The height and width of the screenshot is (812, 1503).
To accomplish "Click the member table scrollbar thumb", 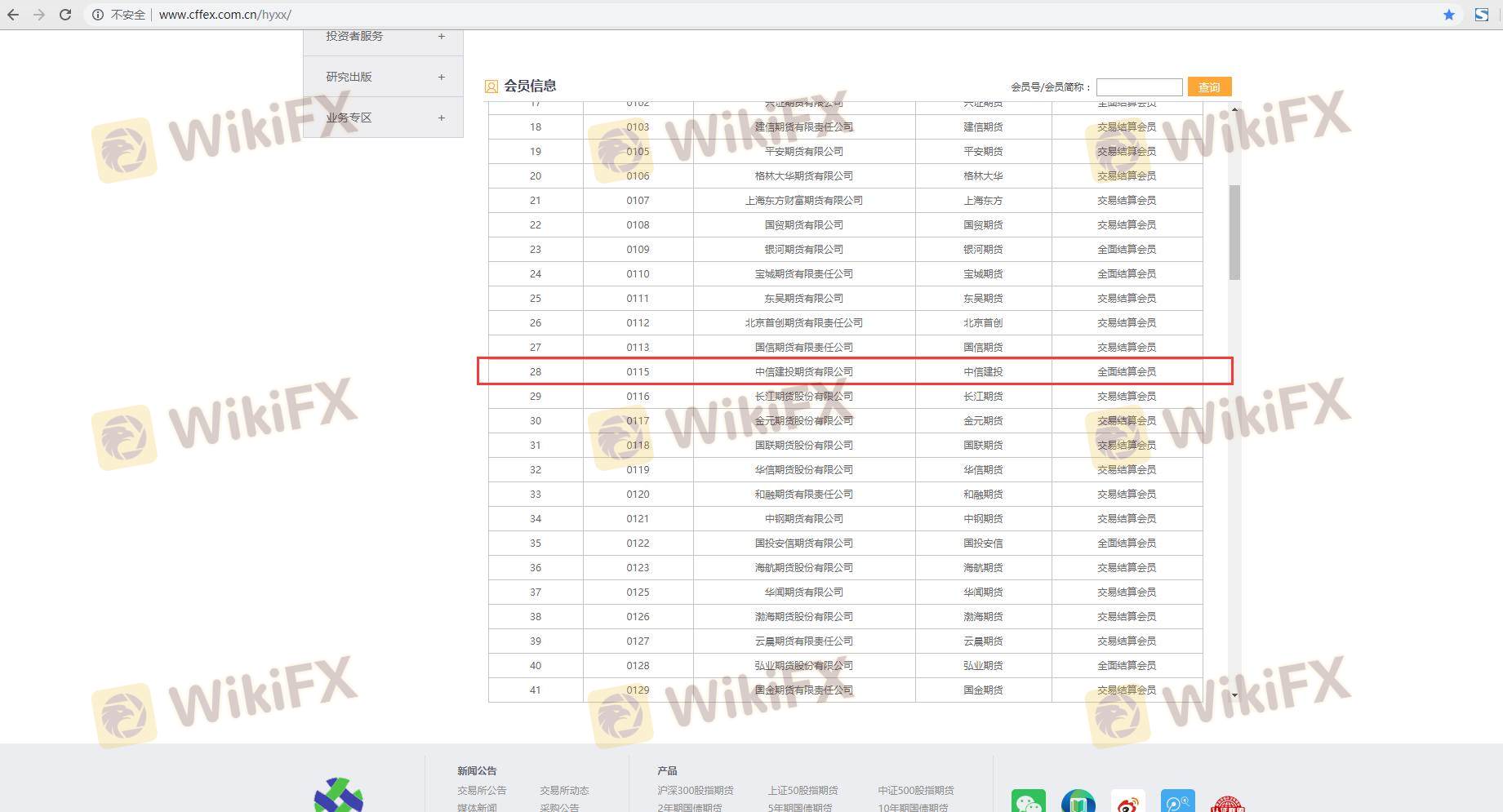I will [1234, 233].
